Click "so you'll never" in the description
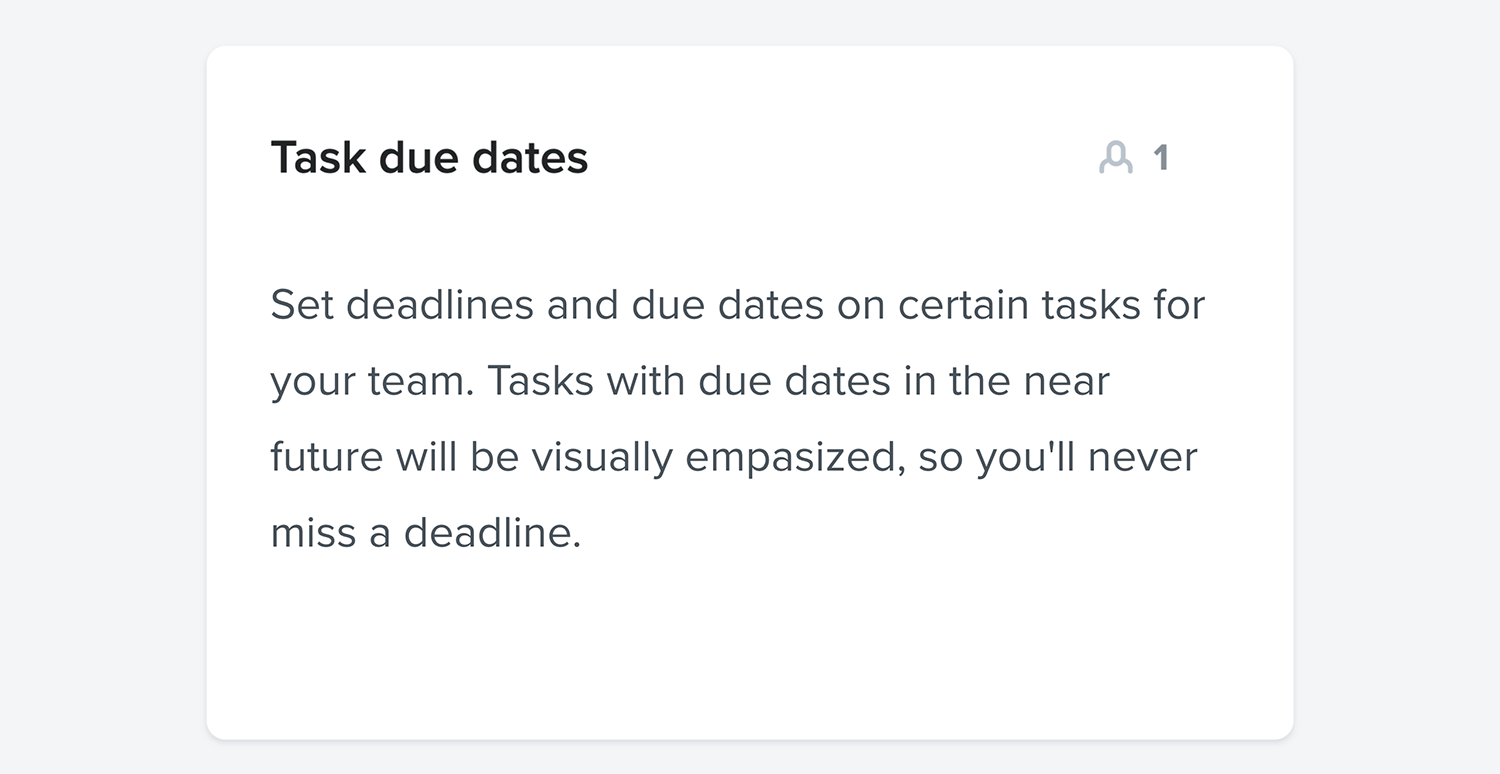 click(x=1059, y=459)
